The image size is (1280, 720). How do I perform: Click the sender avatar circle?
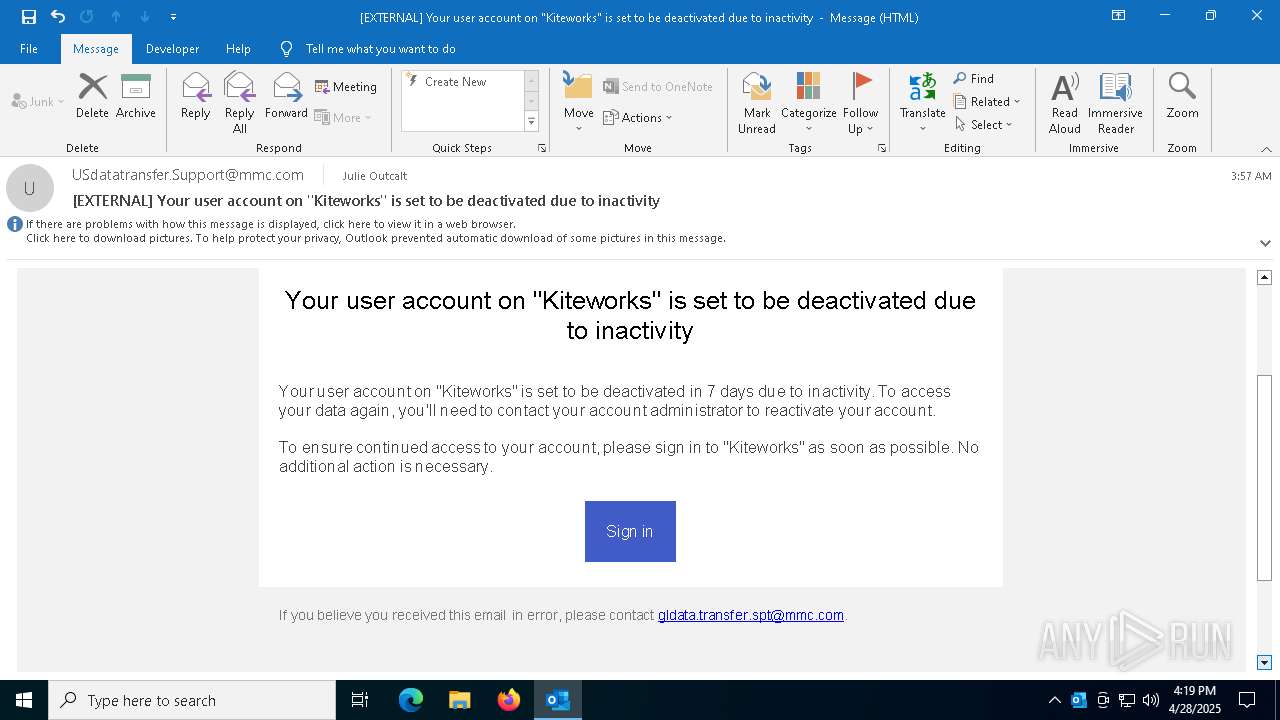click(x=30, y=188)
